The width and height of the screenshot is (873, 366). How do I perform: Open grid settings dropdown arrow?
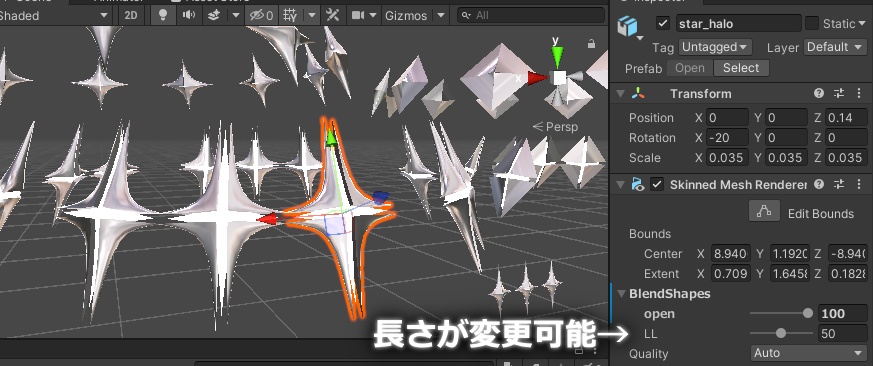[312, 15]
